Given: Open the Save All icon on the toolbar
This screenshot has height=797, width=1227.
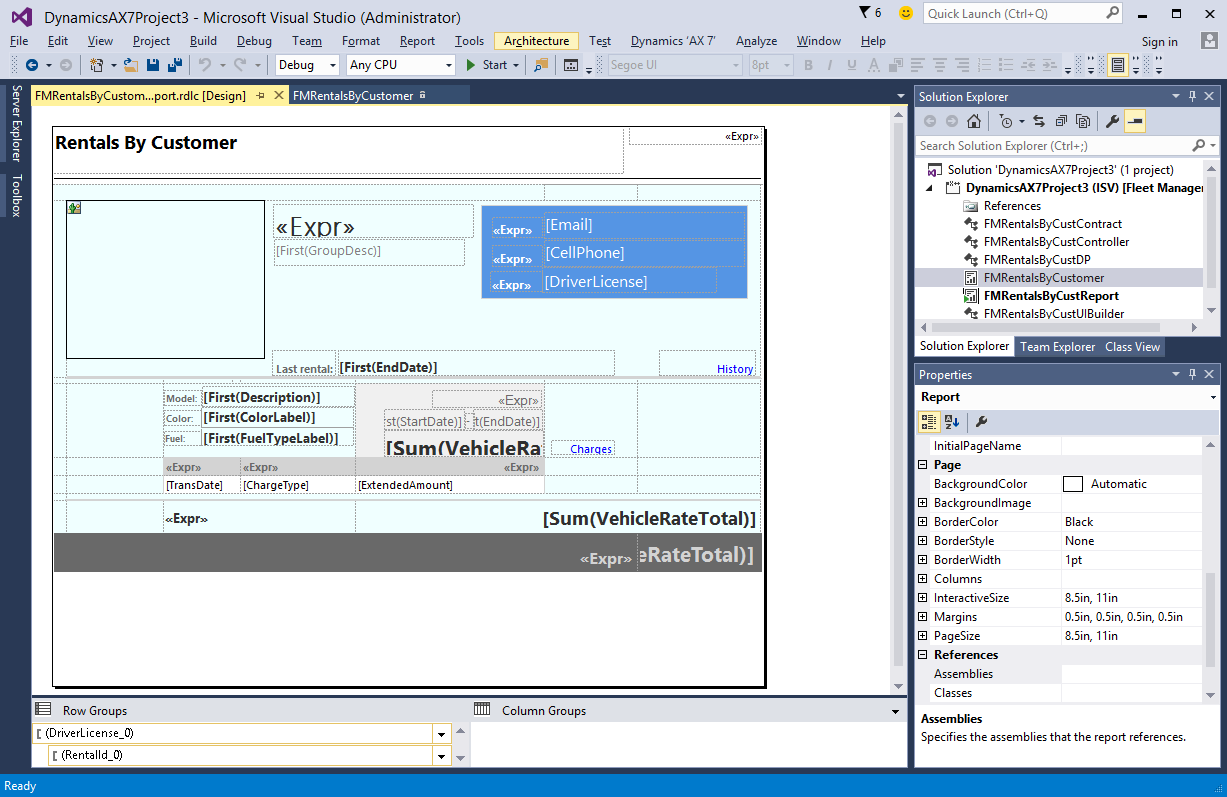Looking at the screenshot, I should [174, 64].
